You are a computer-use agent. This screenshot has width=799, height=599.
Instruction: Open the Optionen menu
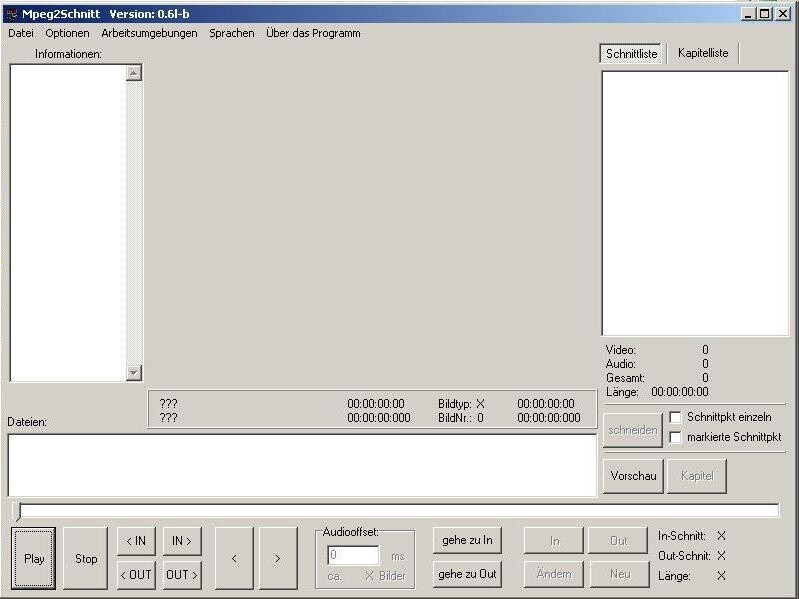67,33
